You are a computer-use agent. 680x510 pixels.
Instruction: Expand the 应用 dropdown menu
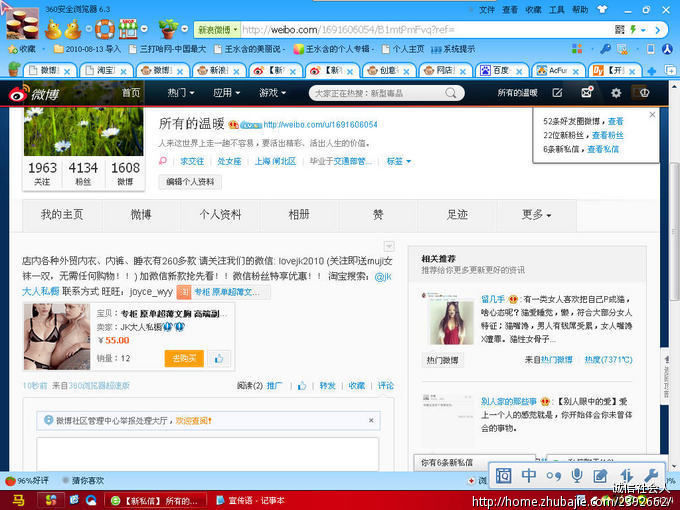226,93
